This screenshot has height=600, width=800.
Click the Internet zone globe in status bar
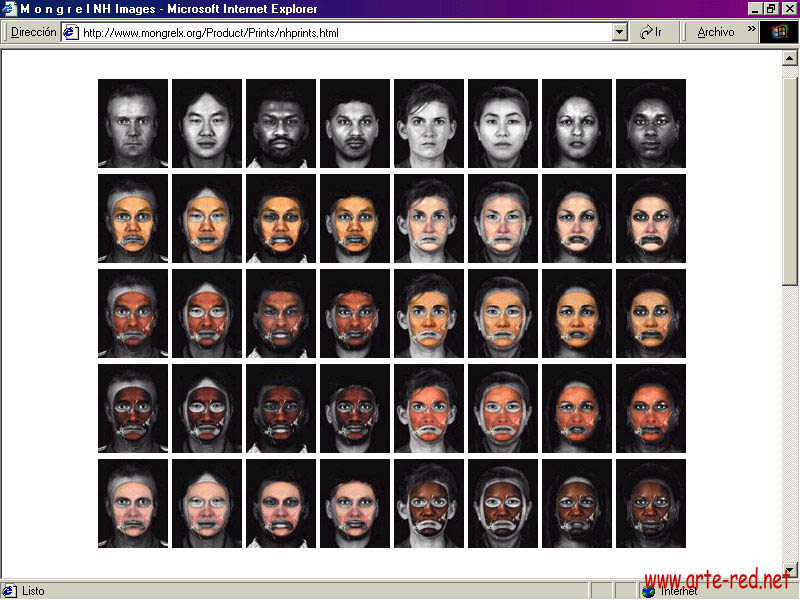click(x=649, y=591)
